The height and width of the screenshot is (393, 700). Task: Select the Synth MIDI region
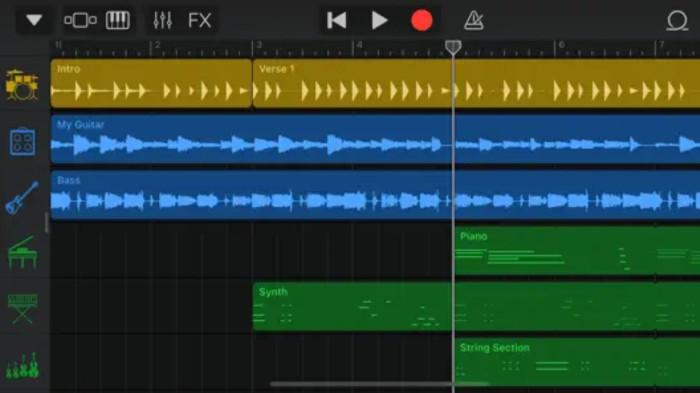click(x=476, y=306)
